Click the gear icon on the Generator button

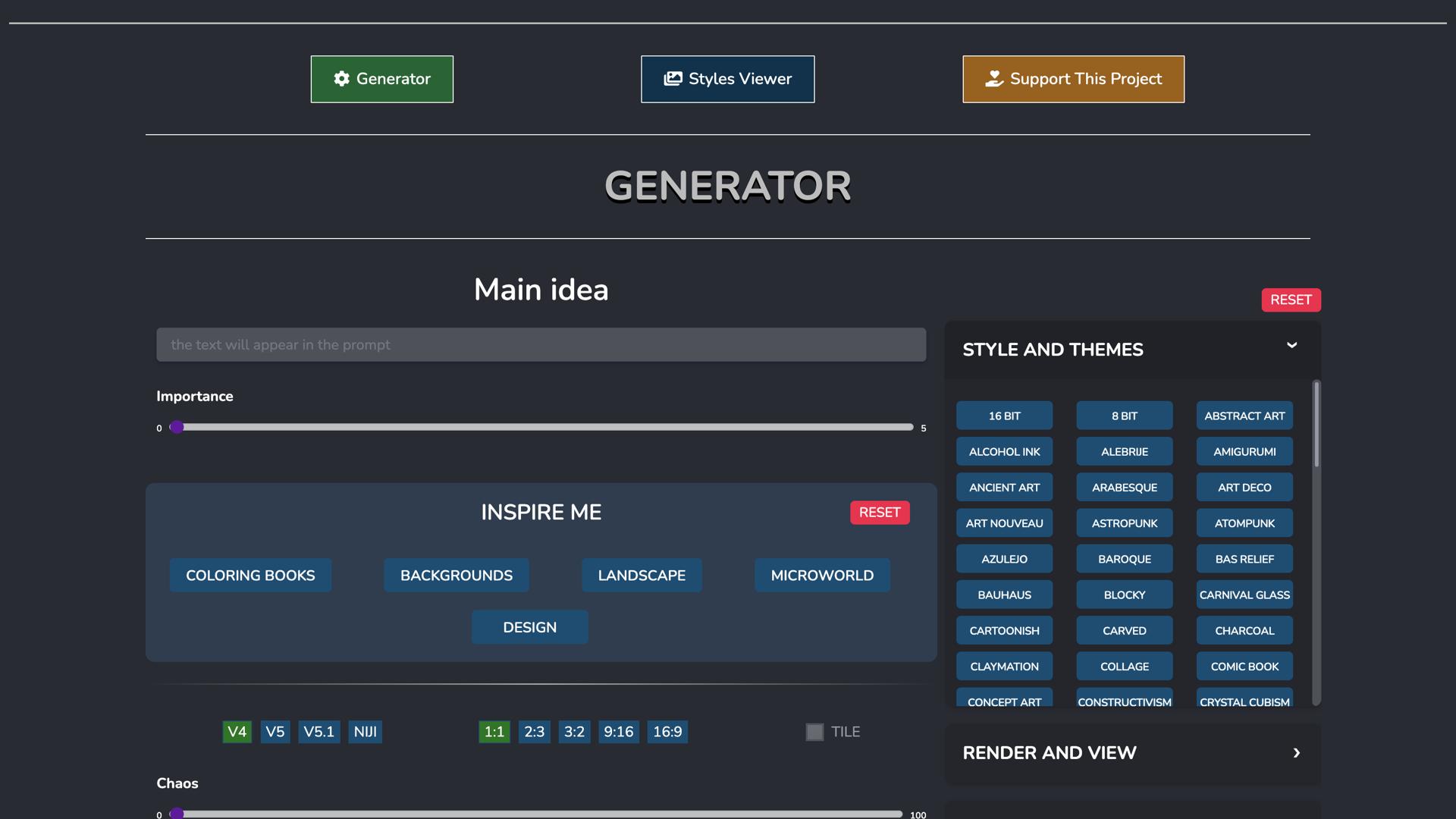pyautogui.click(x=341, y=79)
